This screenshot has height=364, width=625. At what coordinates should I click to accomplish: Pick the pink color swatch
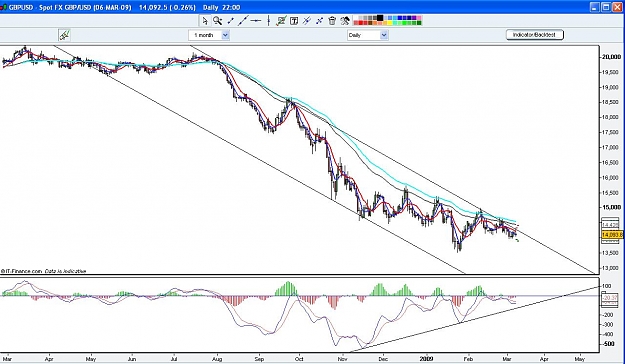point(419,18)
